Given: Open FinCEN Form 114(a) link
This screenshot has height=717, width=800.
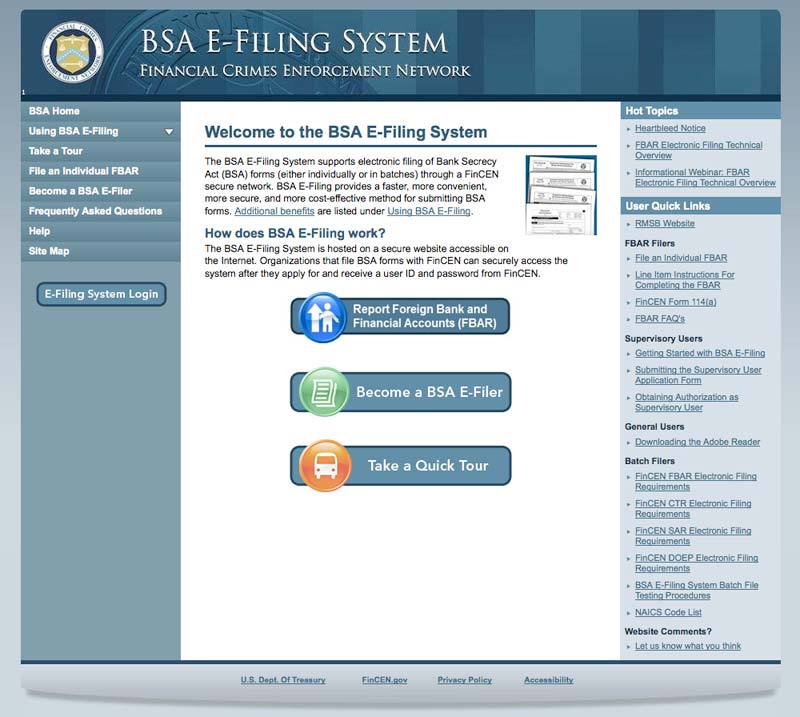Looking at the screenshot, I should click(x=676, y=302).
